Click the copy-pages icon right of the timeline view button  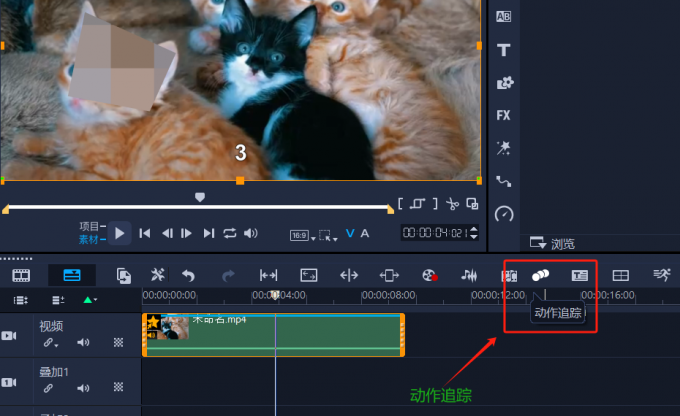124,275
